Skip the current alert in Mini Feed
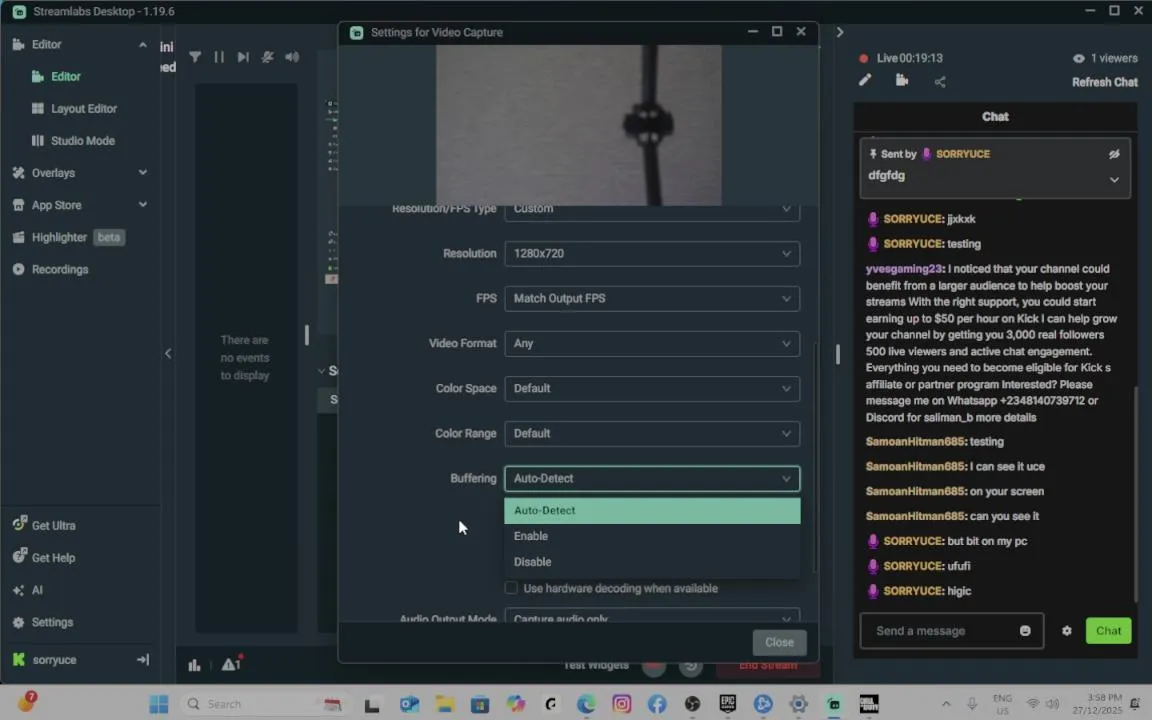1152x720 pixels. coord(243,57)
